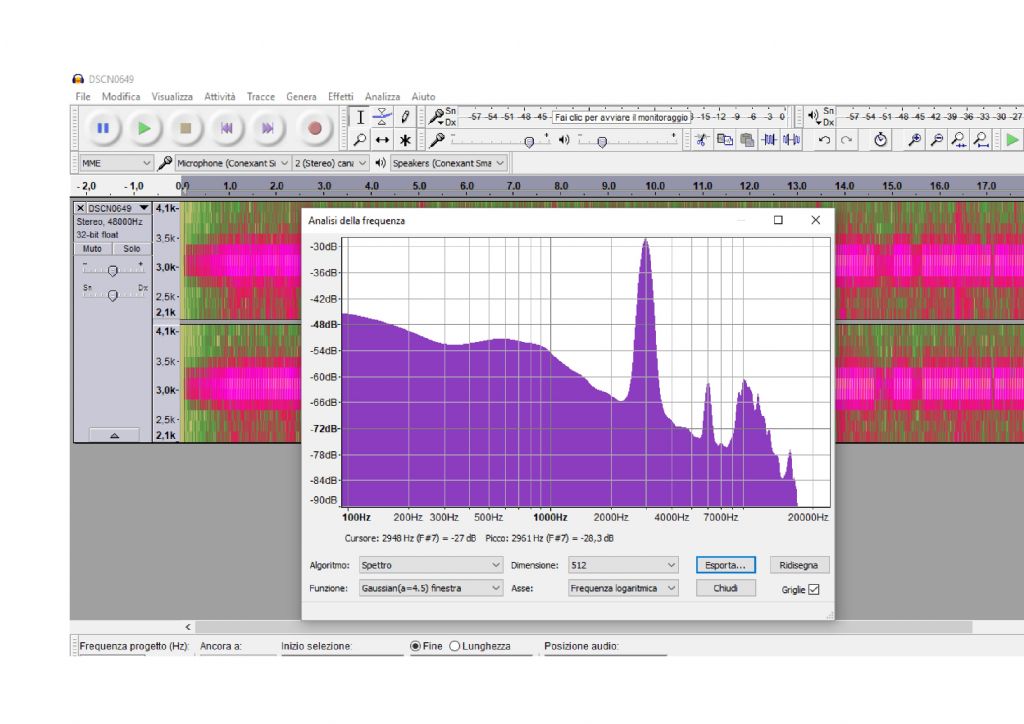Open the 2 (Stereo) channels dropdown
Image resolution: width=1024 pixels, height=724 pixels.
tap(330, 163)
